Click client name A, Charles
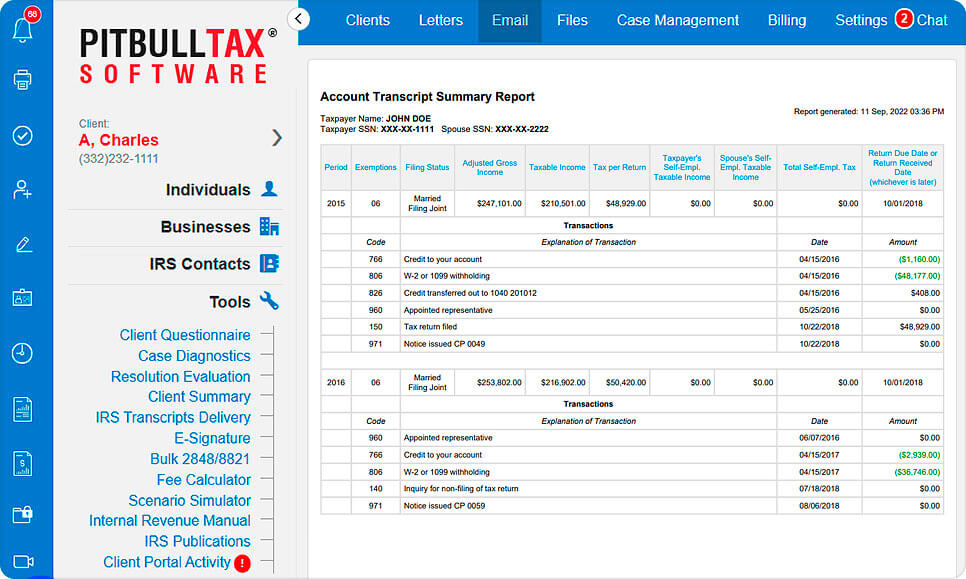The image size is (966, 579). coord(118,140)
